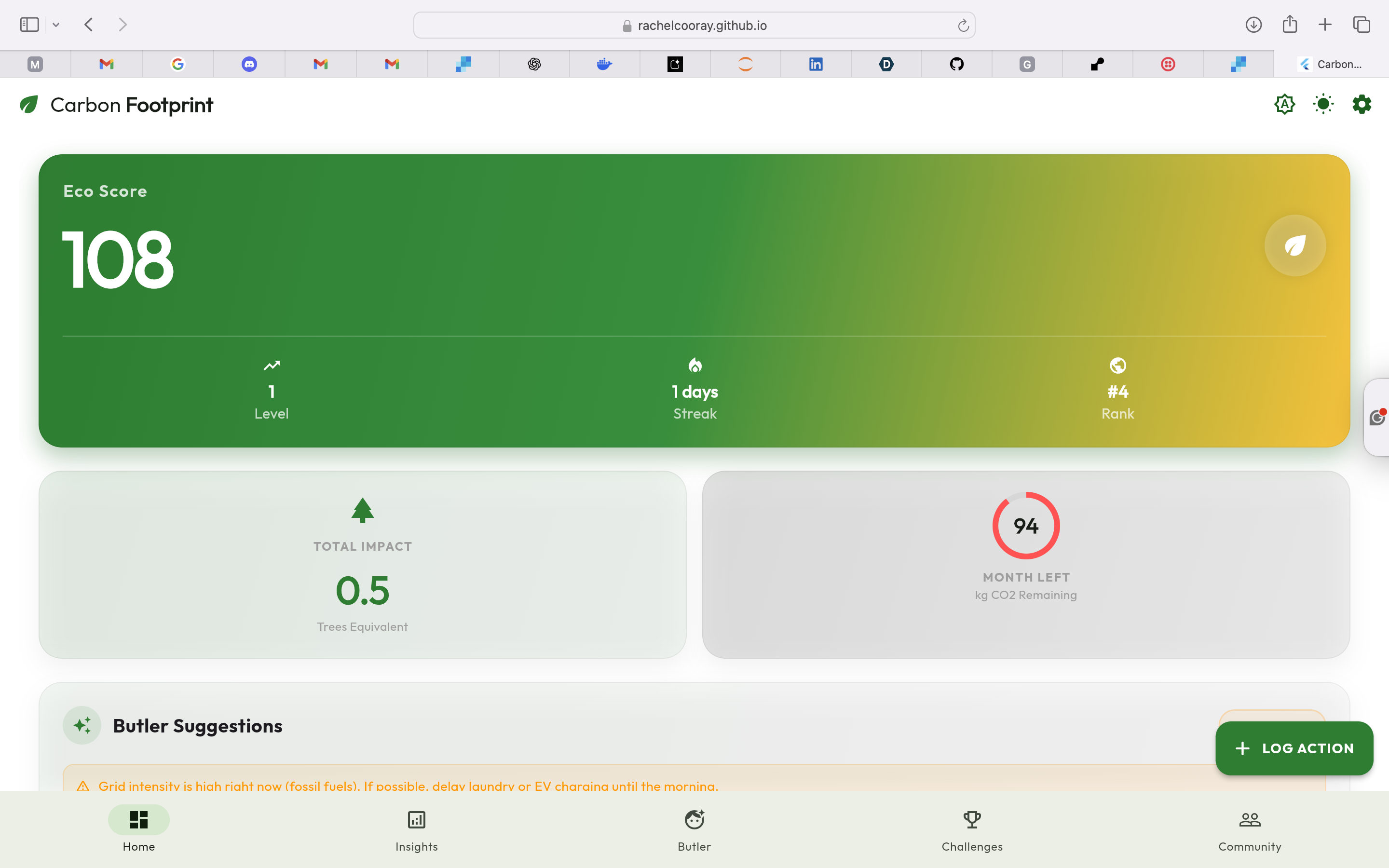Click the Butler Suggestions heading
The height and width of the screenshot is (868, 1389).
(197, 726)
